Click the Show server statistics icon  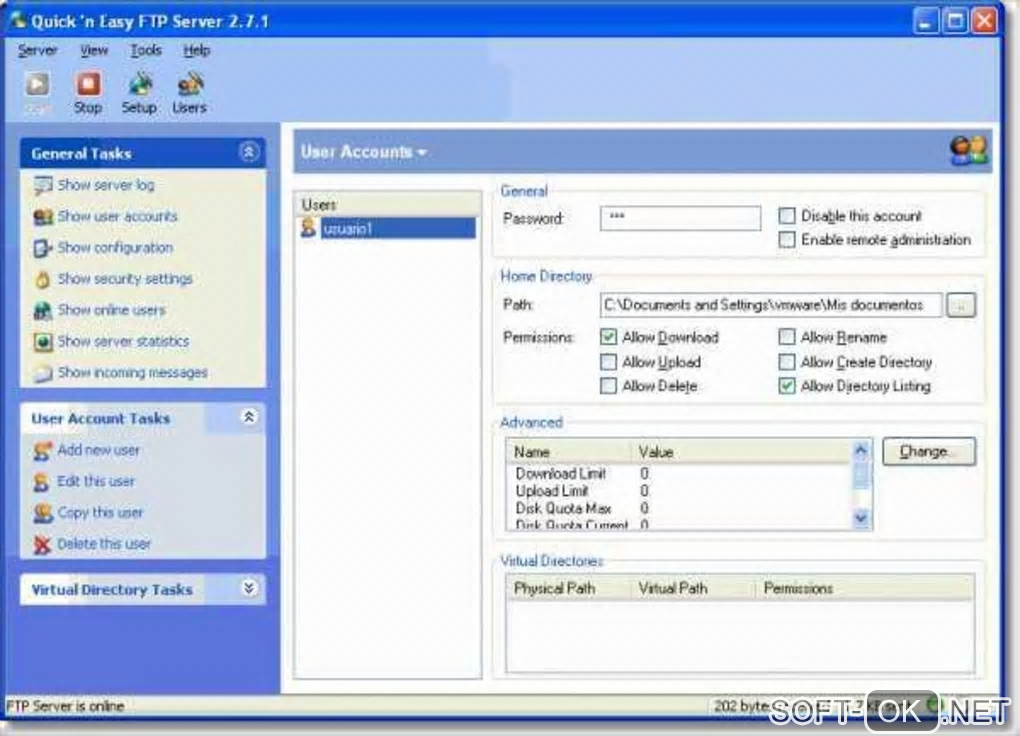43,342
